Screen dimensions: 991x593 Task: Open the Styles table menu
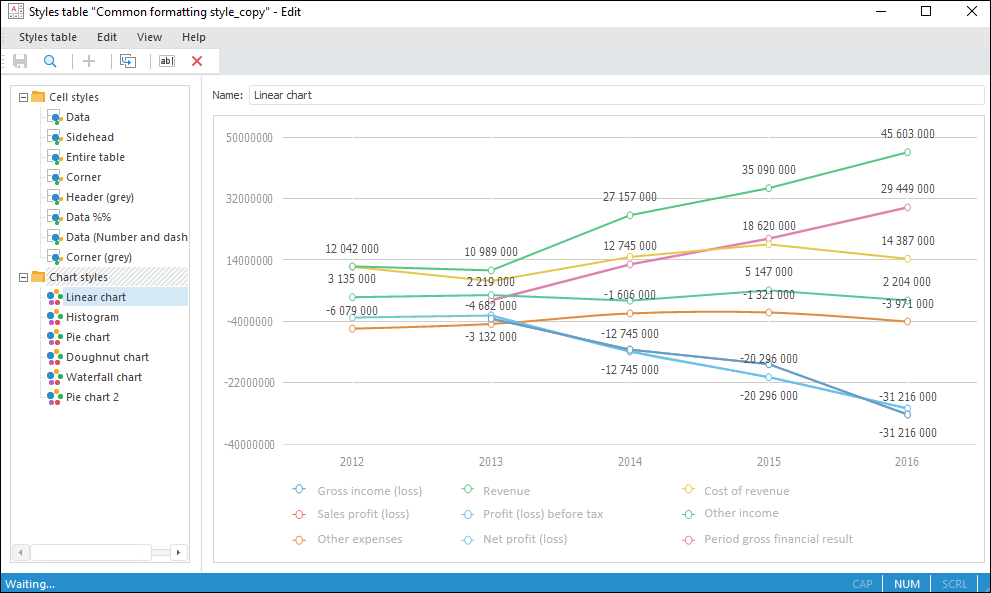pos(48,37)
